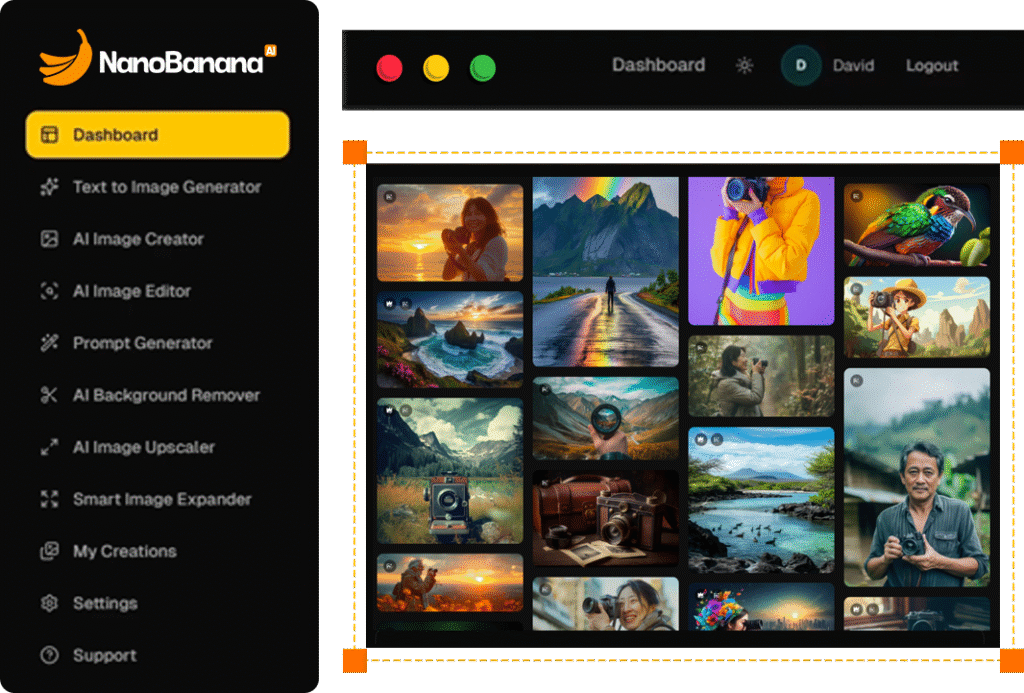Screen dimensions: 1024x693
Task: Click the AI Background Remover scissors icon
Action: tap(49, 395)
